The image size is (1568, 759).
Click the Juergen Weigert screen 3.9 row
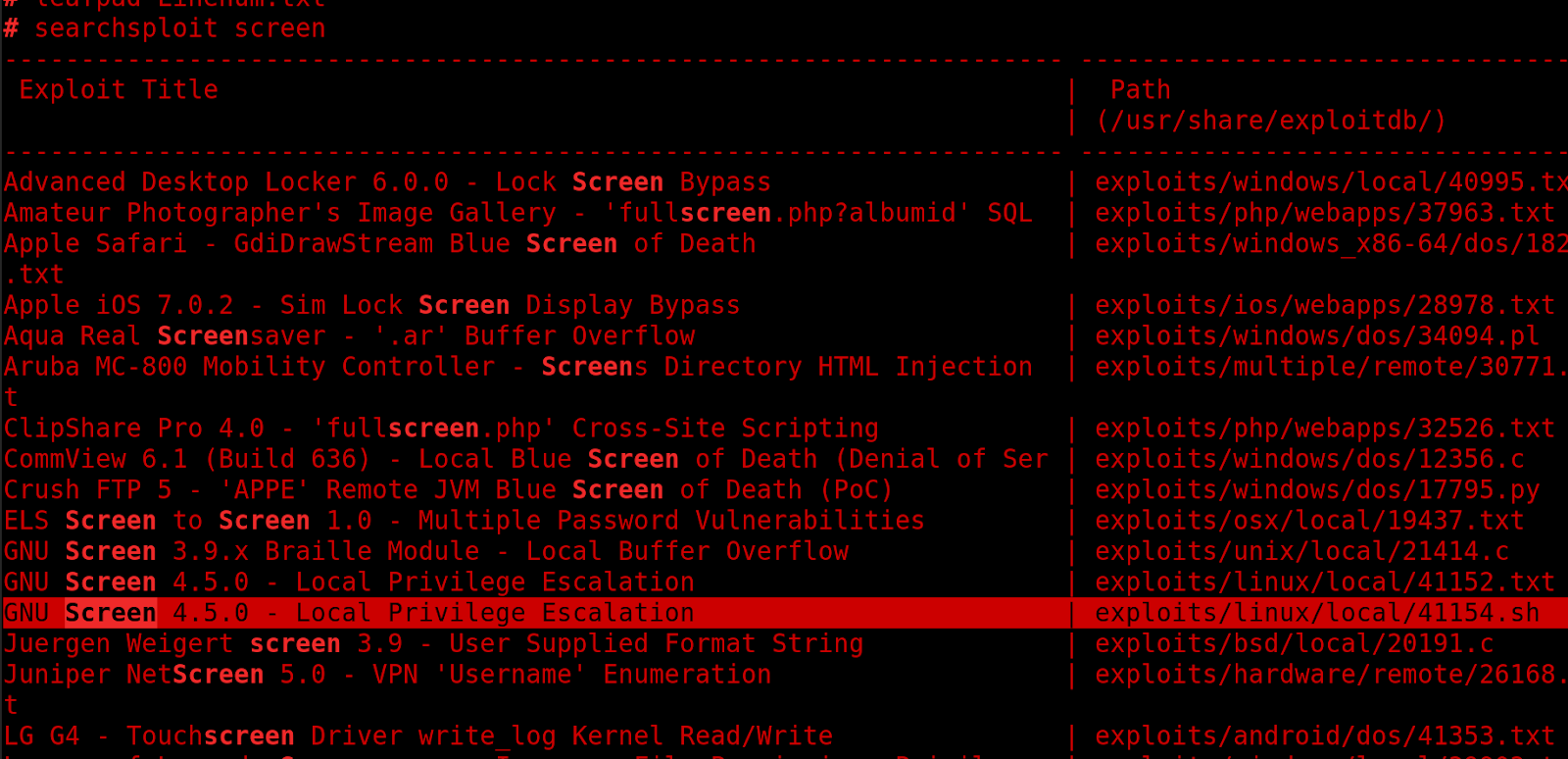click(433, 644)
